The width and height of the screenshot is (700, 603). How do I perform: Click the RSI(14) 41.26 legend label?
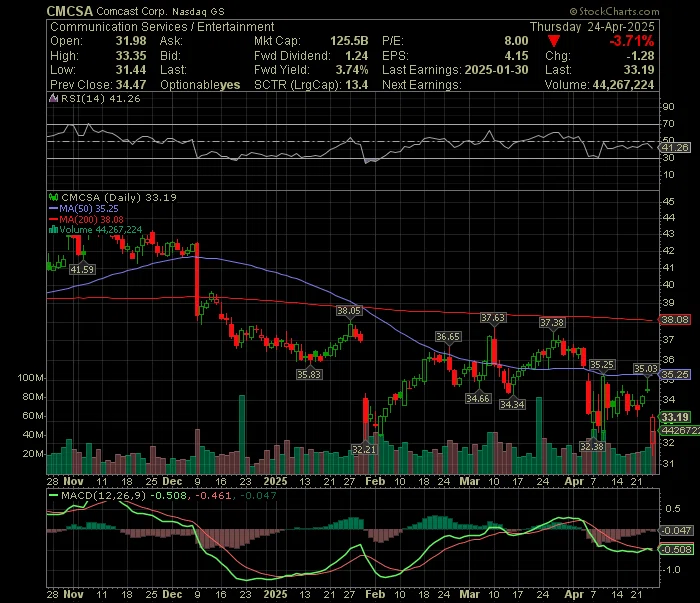point(100,99)
